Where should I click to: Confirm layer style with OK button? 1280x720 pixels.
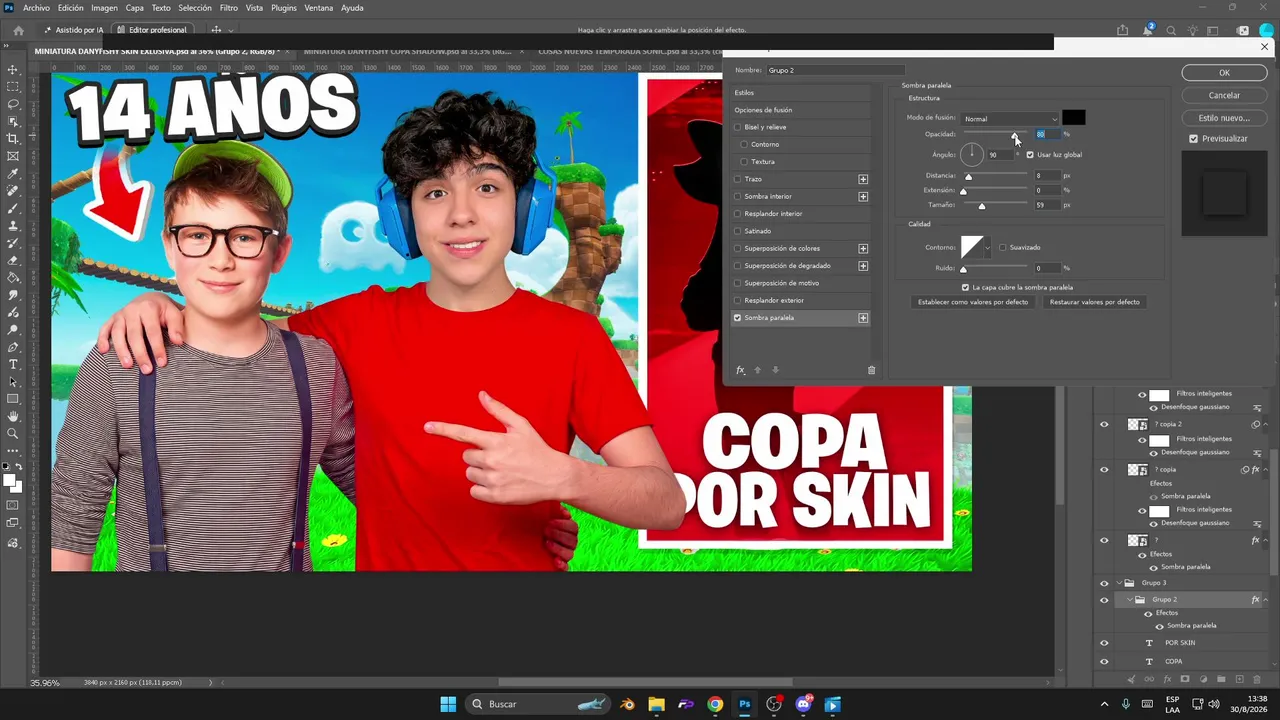(1224, 73)
